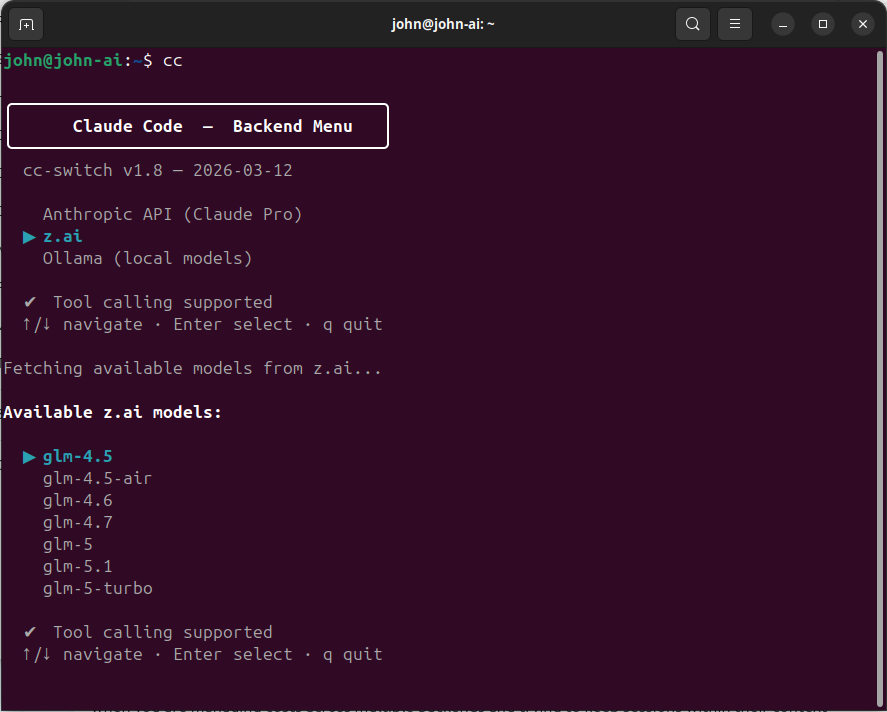Expand the glm-4.6 model entry

(x=77, y=500)
